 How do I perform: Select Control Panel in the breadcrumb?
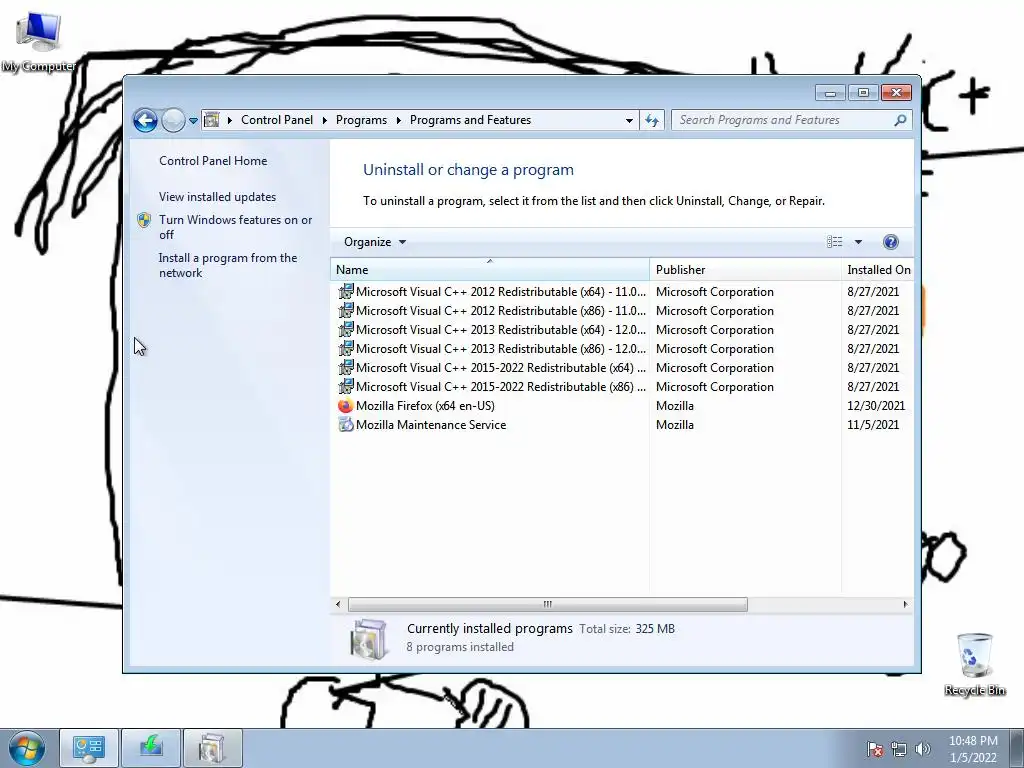277,120
